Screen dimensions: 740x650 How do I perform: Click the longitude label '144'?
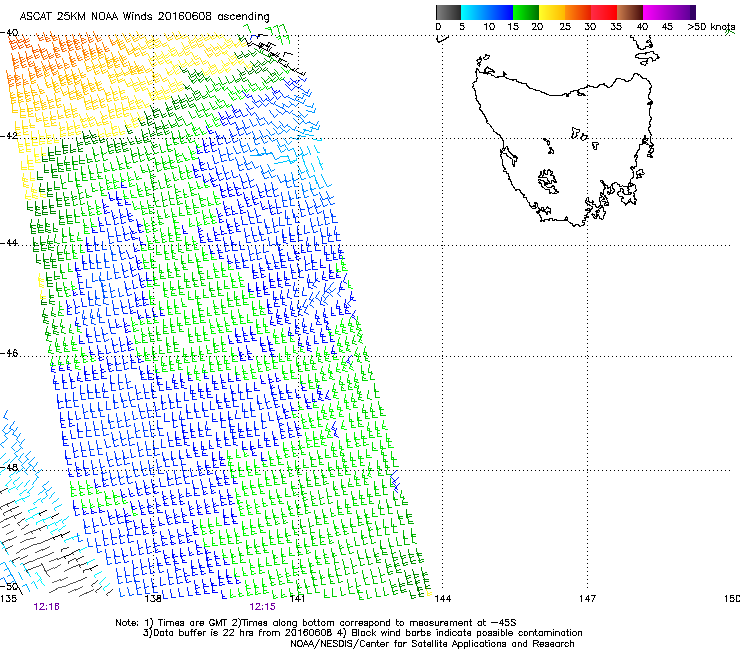point(443,599)
